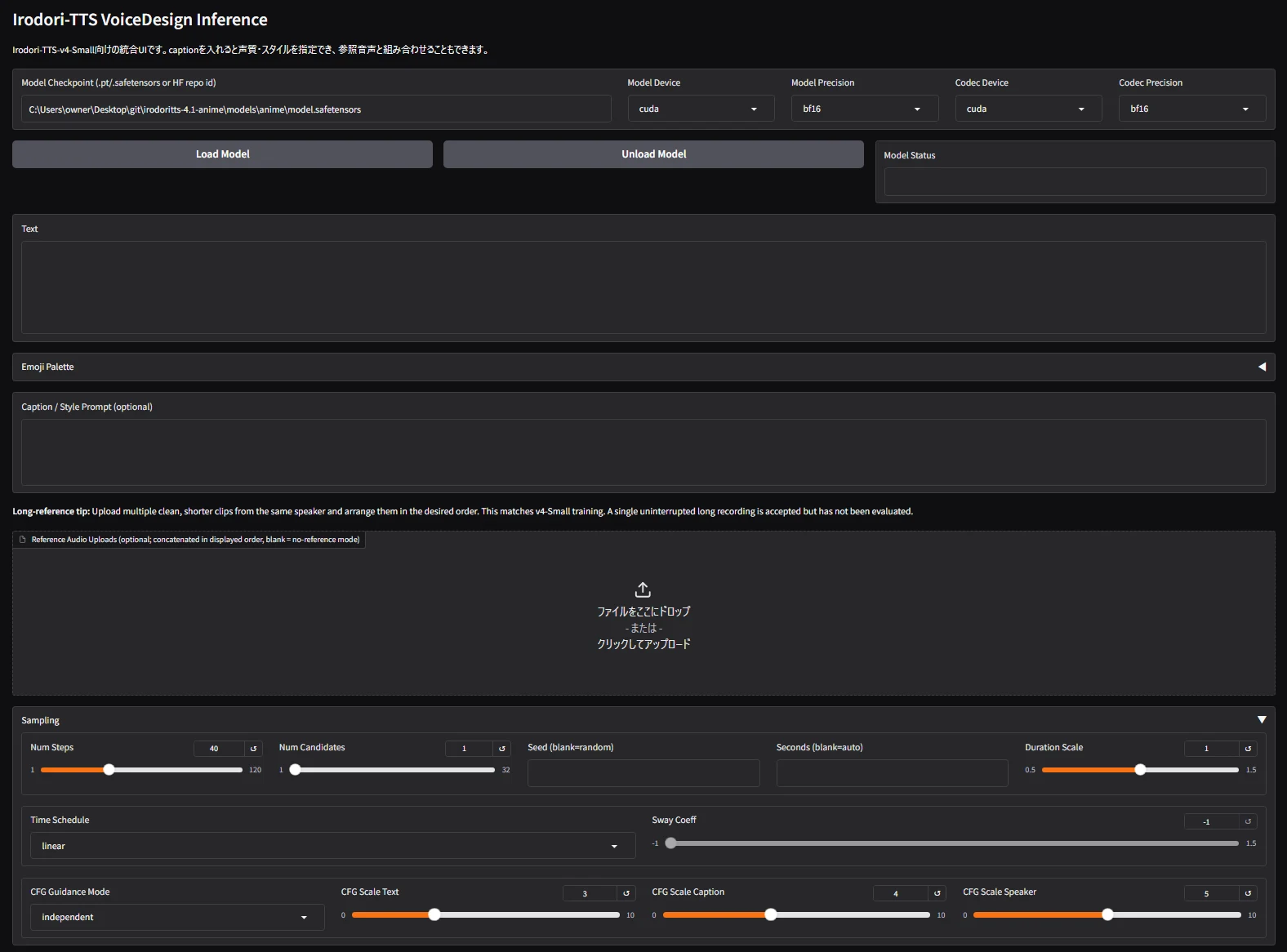
Task: Focus the Caption / Style Prompt box
Action: click(643, 452)
